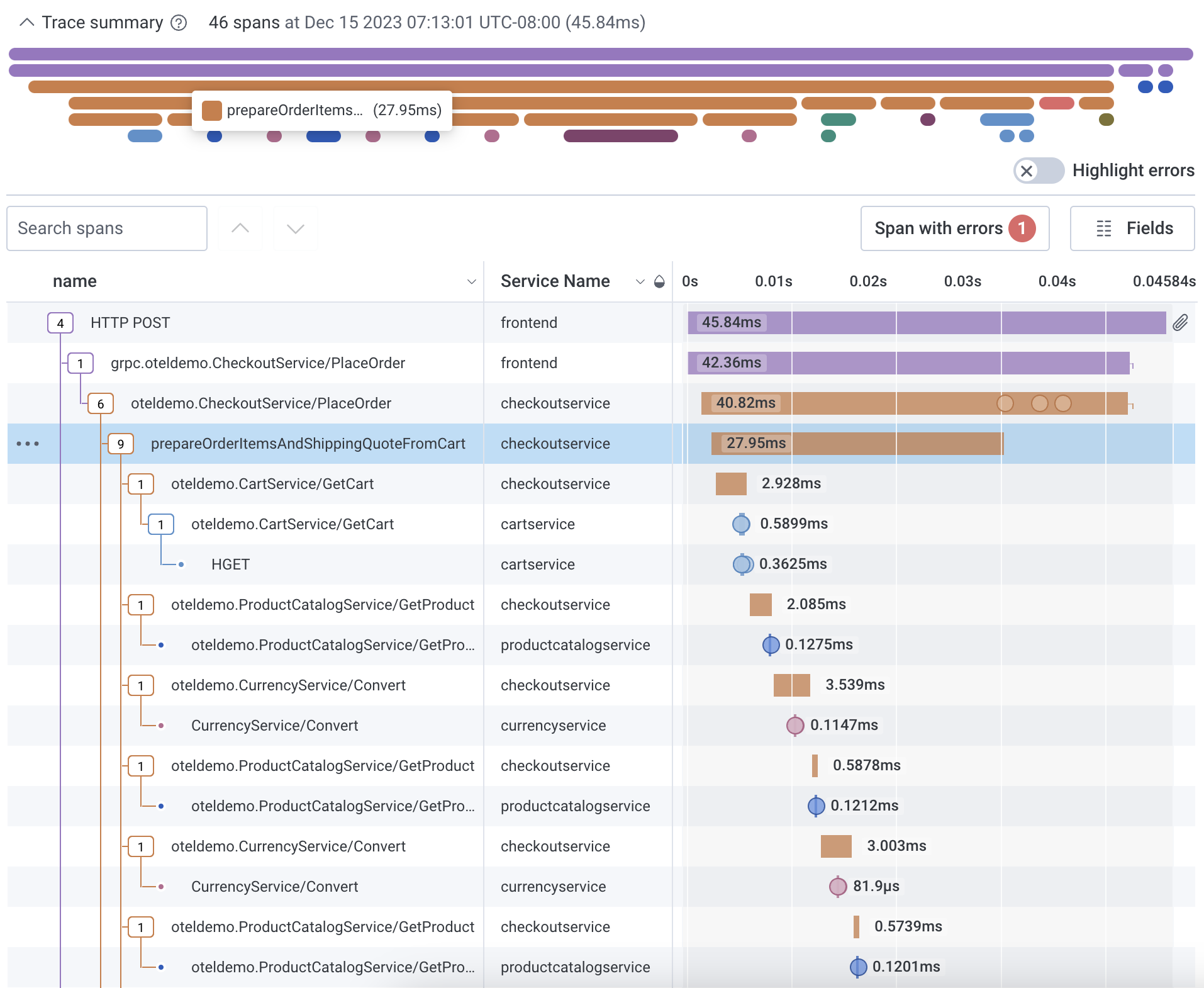1204x988 pixels.
Task: Click the blue circle marker for the HGET span
Action: pos(742,564)
